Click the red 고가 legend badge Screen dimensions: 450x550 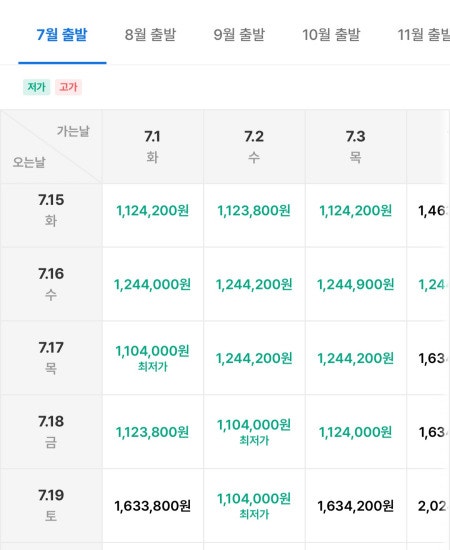coord(68,87)
